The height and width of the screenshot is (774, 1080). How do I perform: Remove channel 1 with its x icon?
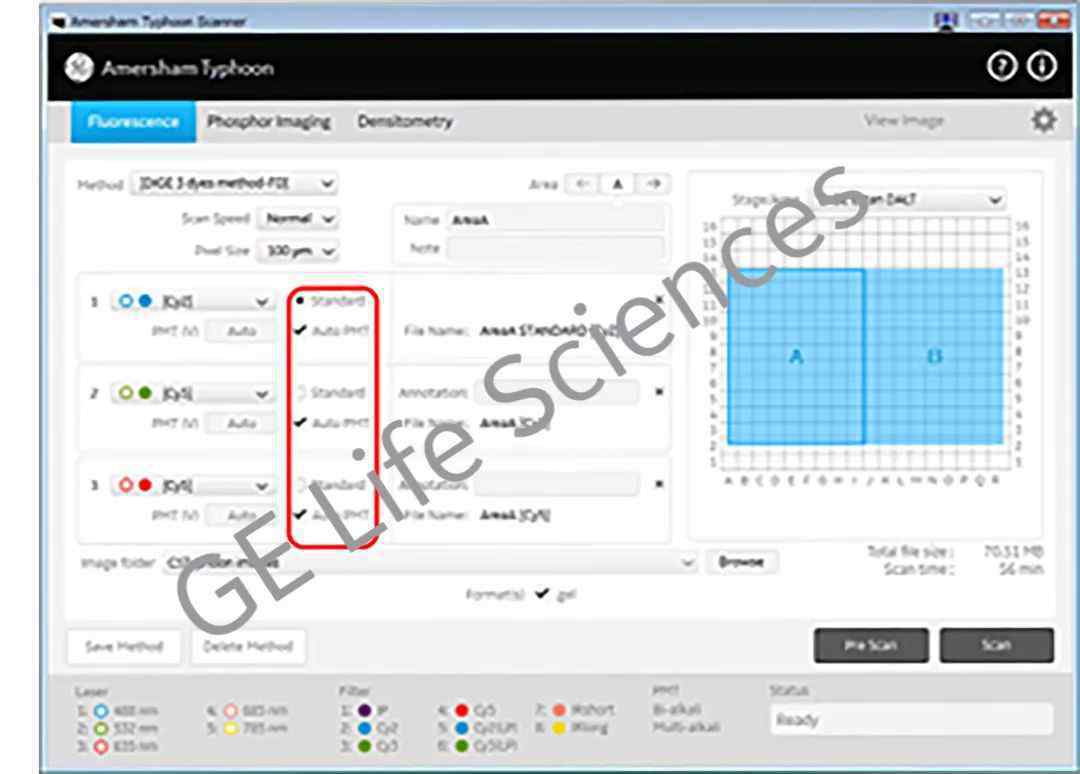[x=659, y=300]
